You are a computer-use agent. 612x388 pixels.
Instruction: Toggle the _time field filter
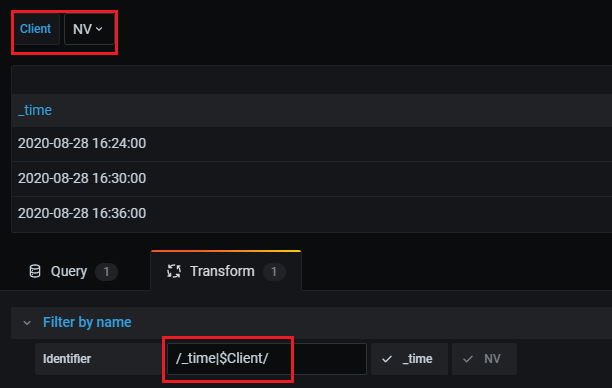pyautogui.click(x=409, y=359)
